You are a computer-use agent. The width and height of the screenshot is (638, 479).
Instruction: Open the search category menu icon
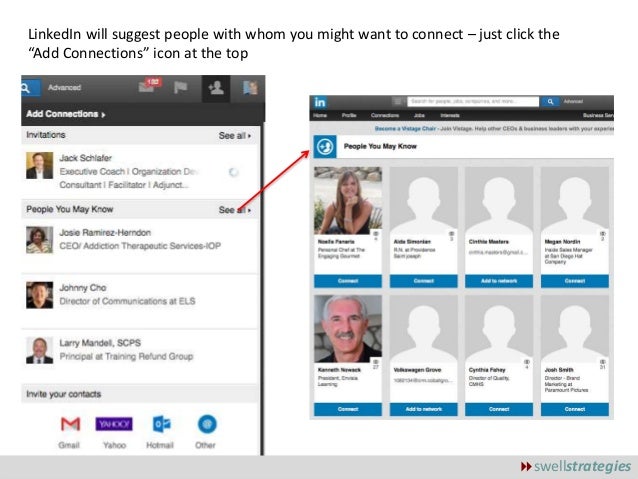(x=398, y=101)
